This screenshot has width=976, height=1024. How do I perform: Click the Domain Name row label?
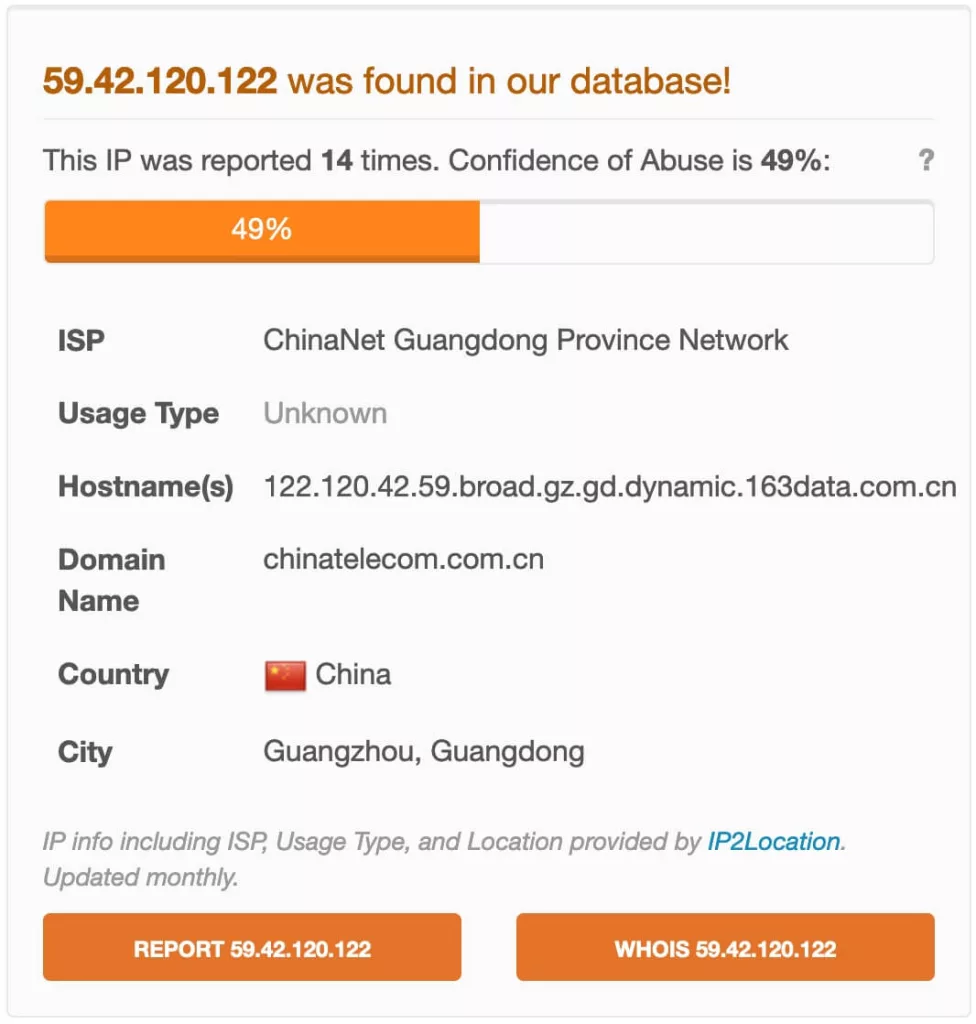111,581
